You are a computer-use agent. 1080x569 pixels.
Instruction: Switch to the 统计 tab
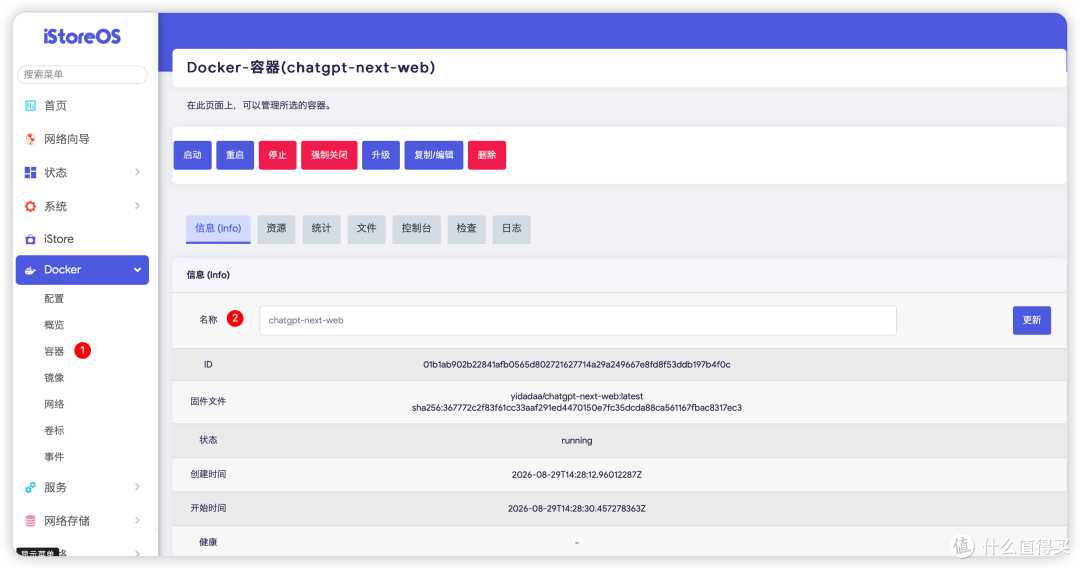coord(322,229)
